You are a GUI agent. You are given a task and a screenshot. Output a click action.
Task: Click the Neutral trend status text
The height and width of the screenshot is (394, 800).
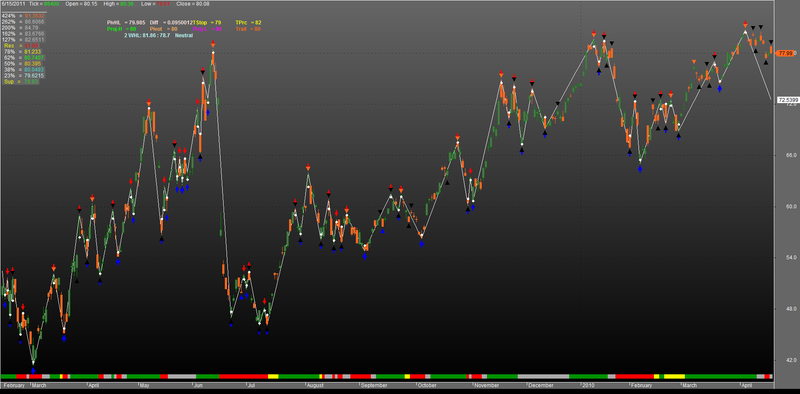(x=184, y=35)
